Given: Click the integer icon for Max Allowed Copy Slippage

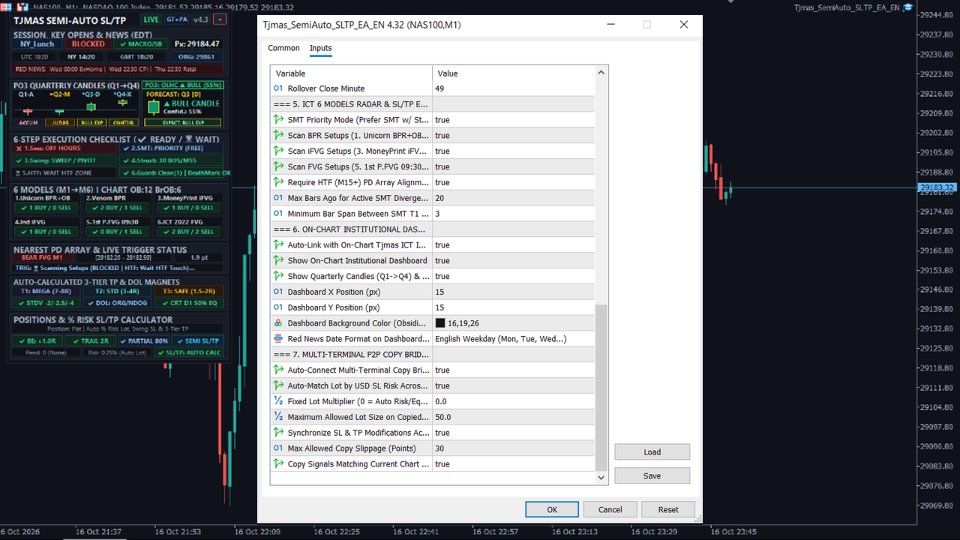Looking at the screenshot, I should pyautogui.click(x=278, y=448).
